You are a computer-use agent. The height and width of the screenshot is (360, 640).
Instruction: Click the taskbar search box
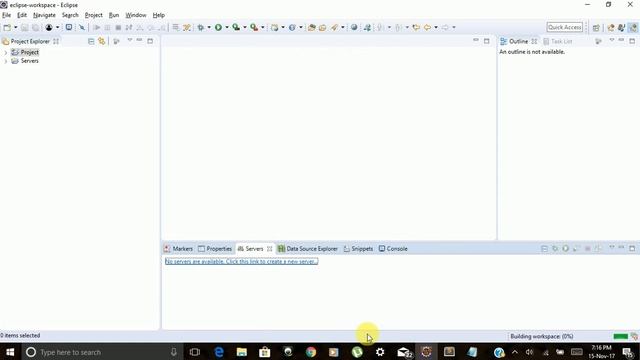102,352
